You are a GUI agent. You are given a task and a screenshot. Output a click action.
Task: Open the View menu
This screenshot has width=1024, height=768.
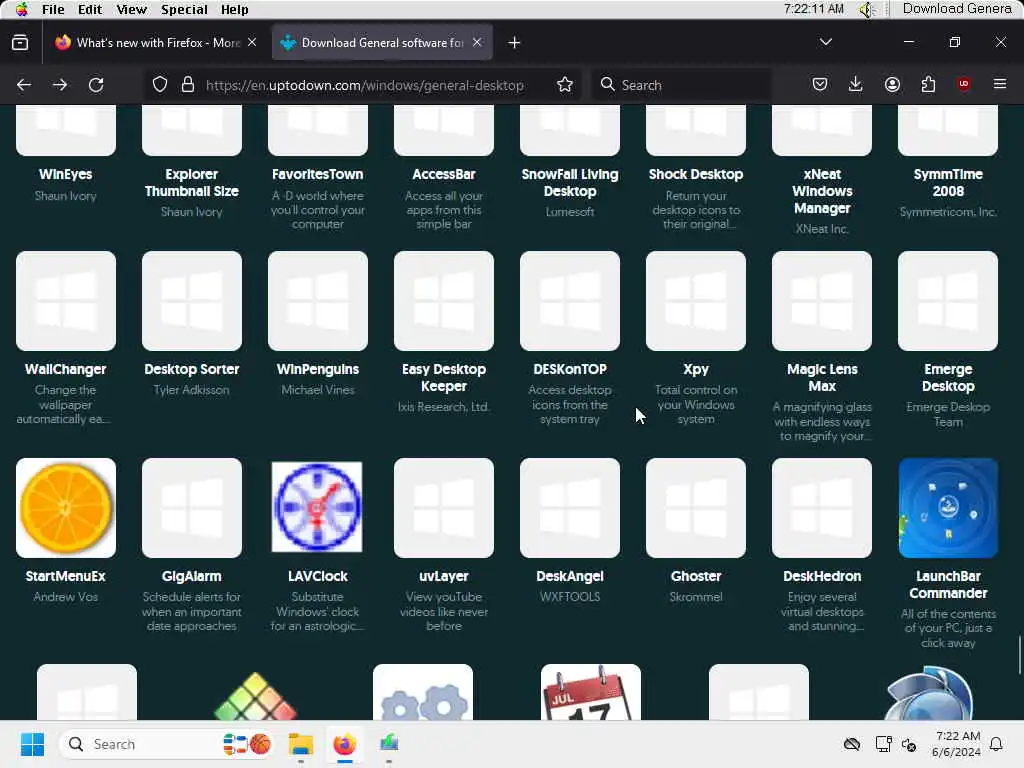(x=131, y=9)
